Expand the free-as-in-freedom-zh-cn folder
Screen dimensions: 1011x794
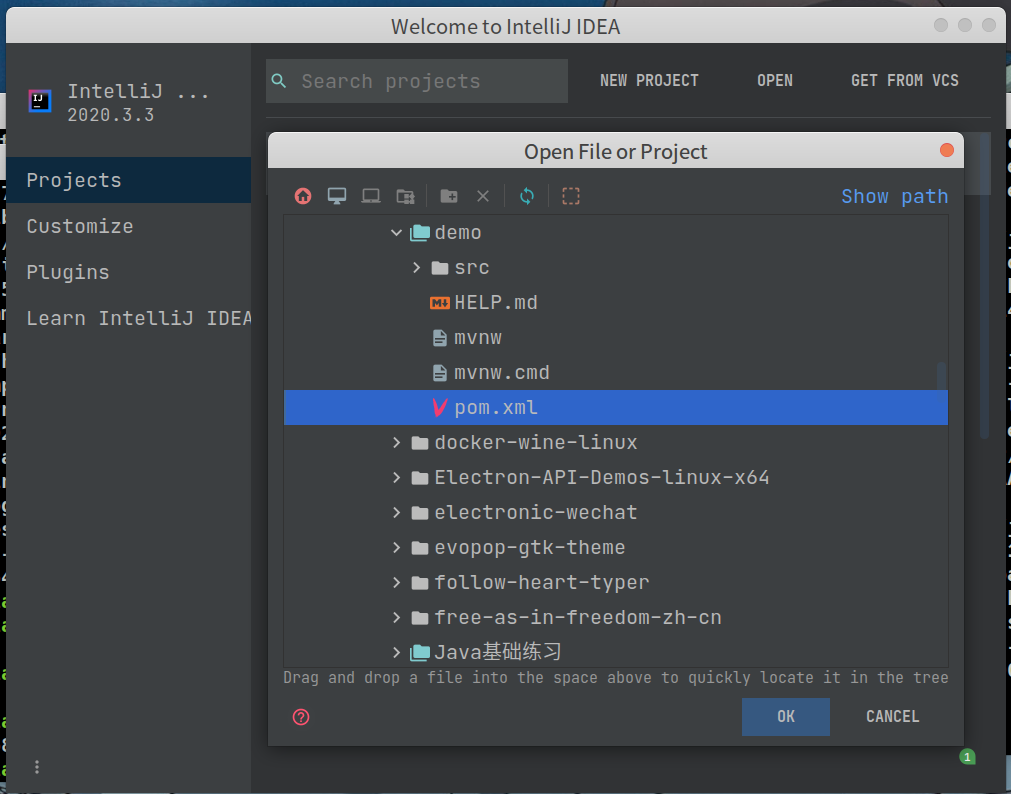pyautogui.click(x=397, y=617)
